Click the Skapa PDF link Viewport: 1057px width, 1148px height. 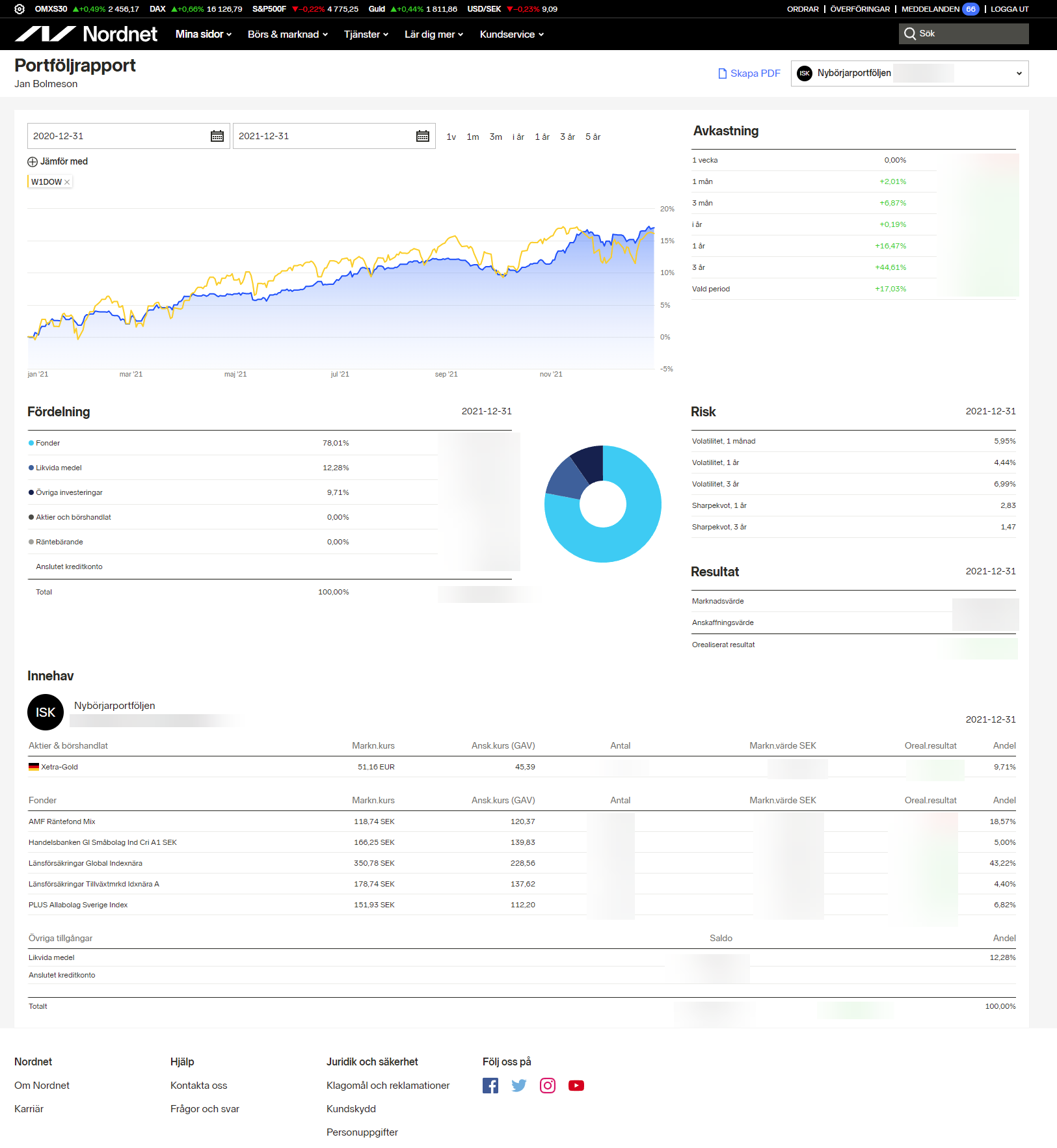(749, 73)
